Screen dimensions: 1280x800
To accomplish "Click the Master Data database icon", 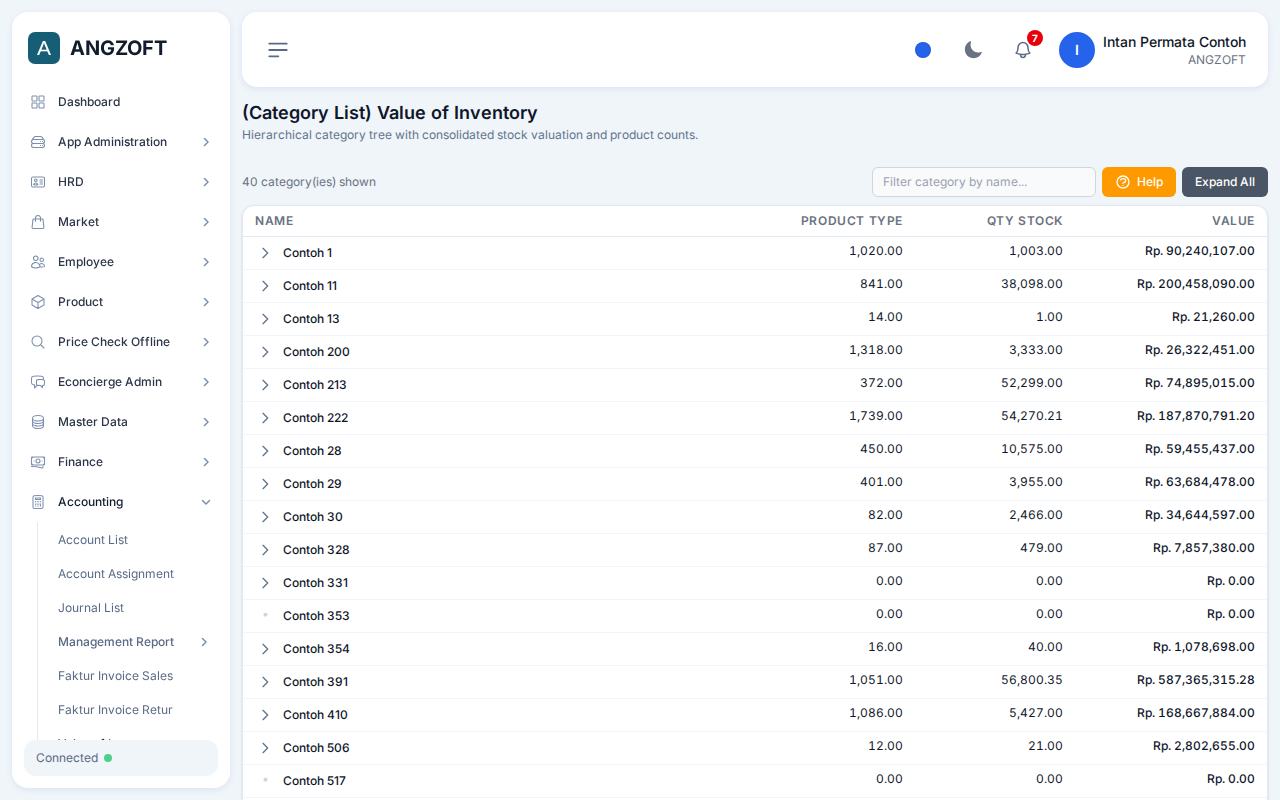I will (38, 422).
